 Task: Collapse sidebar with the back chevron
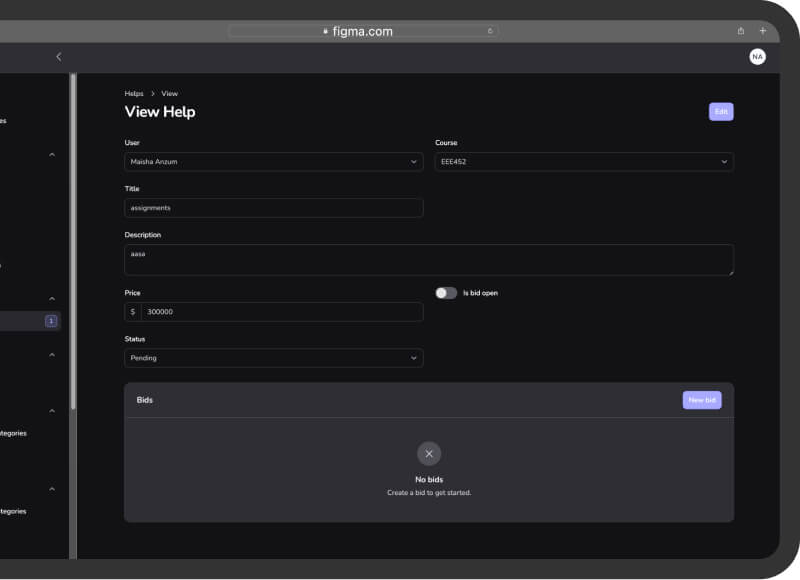click(58, 57)
